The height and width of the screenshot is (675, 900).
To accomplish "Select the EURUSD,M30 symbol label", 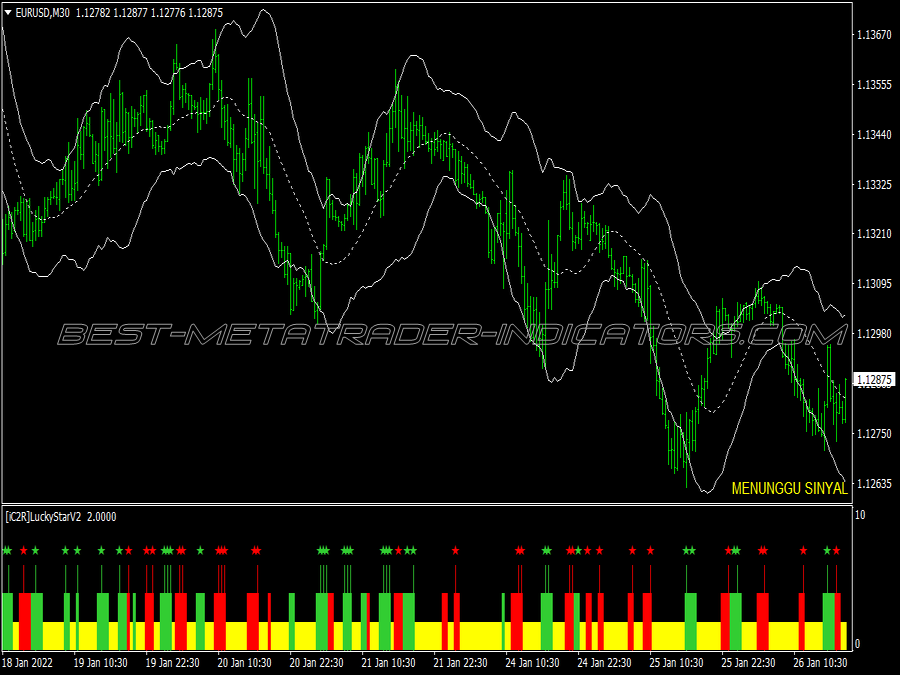I will pyautogui.click(x=42, y=13).
